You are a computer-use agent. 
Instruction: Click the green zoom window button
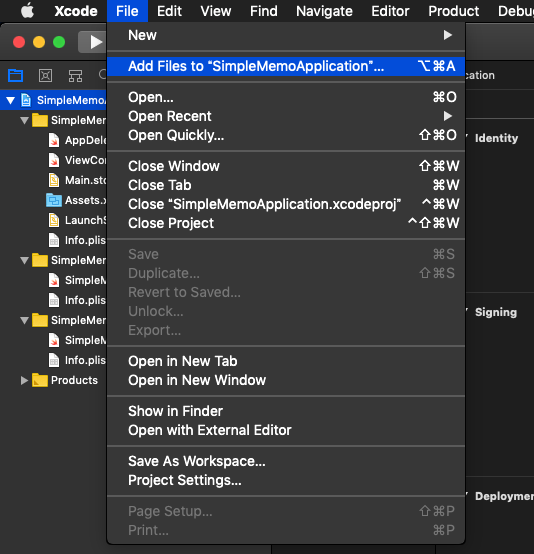click(x=59, y=42)
